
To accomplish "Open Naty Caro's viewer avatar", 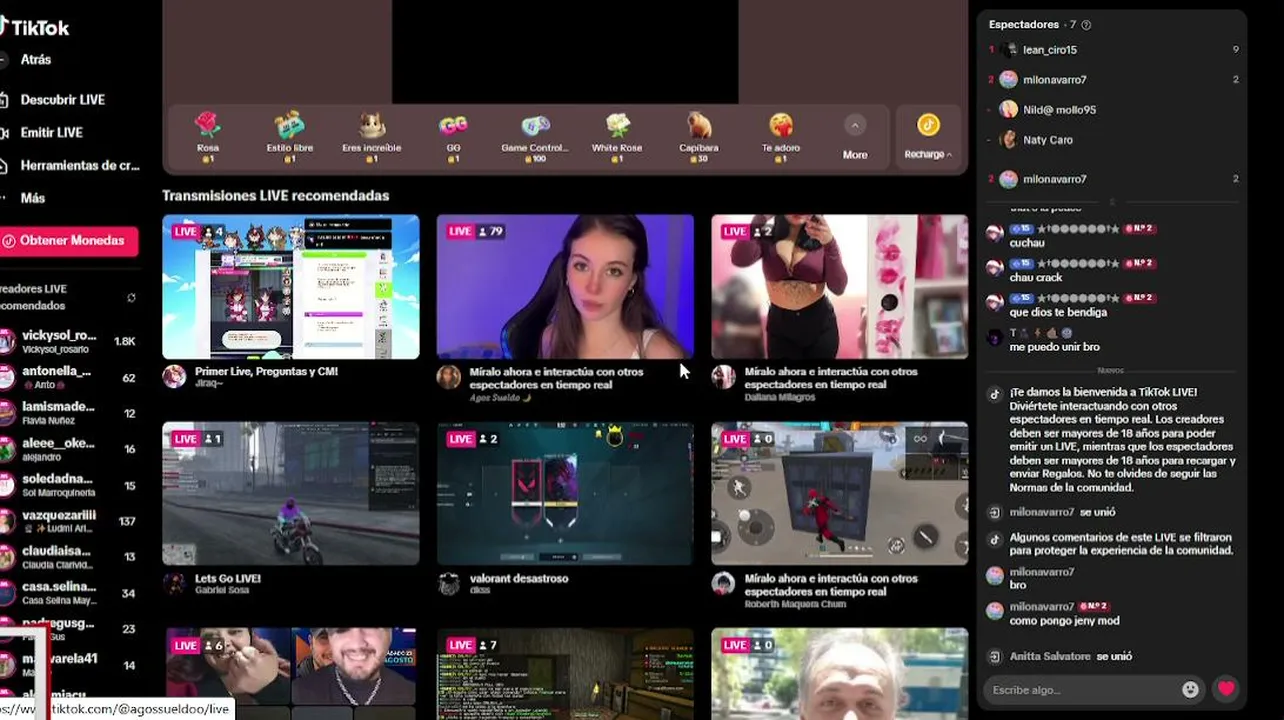I will tap(1008, 140).
